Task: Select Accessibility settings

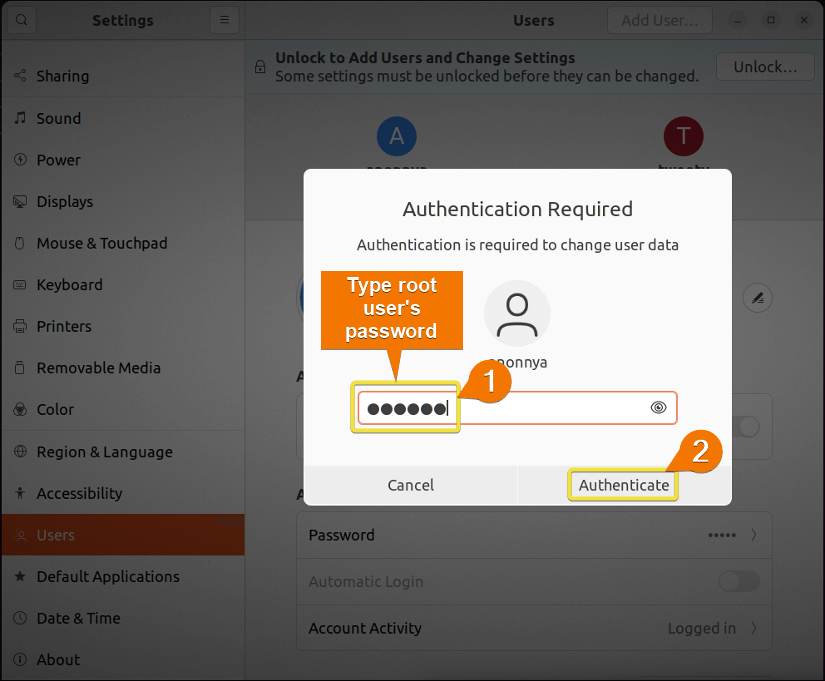Action: tap(123, 493)
